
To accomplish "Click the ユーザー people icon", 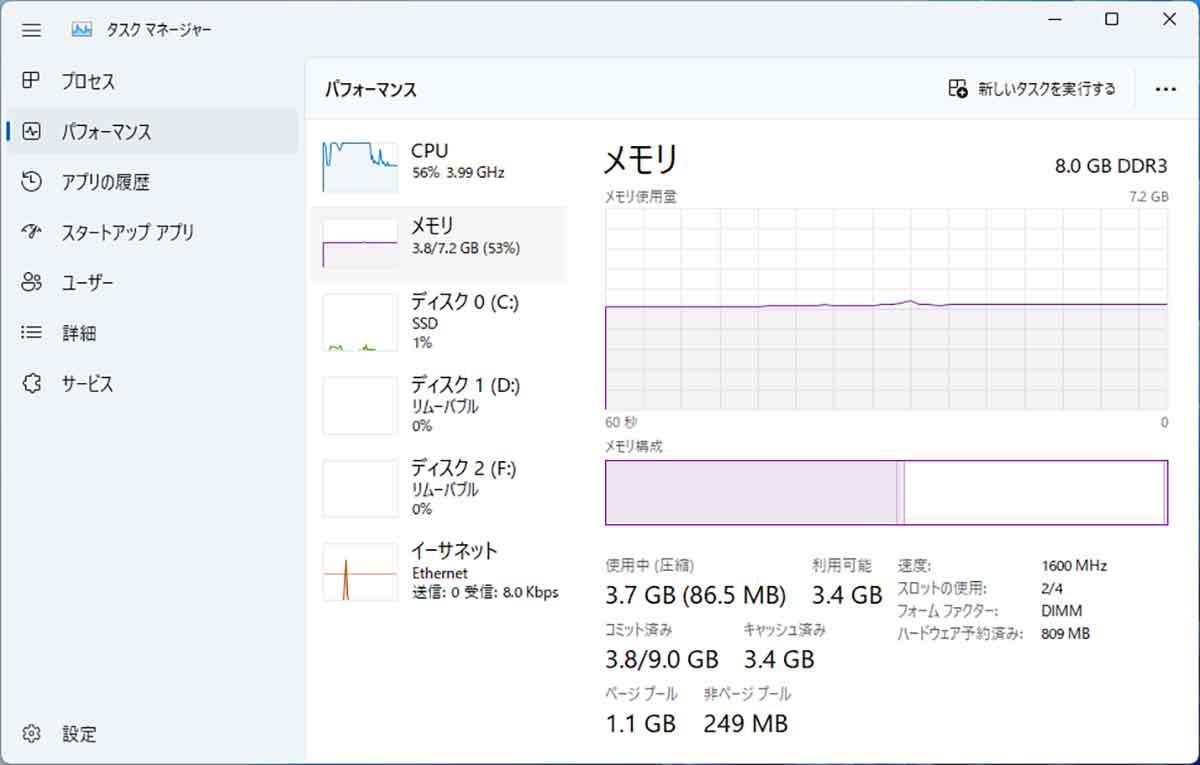I will 31,283.
